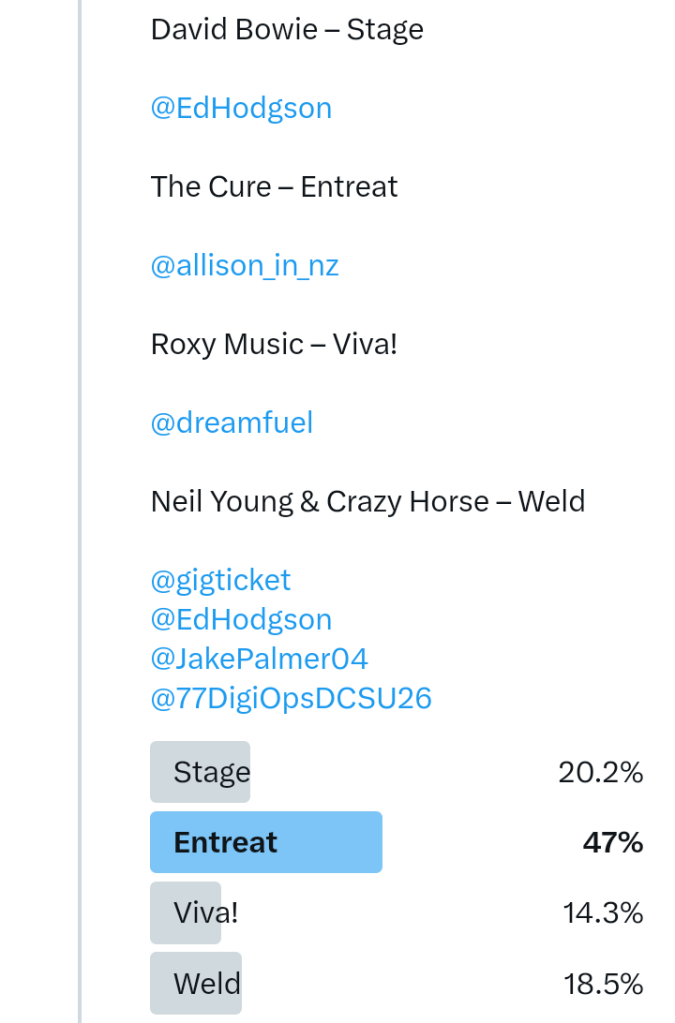
Task: Click the 20.2% poll percentage
Action: [600, 772]
